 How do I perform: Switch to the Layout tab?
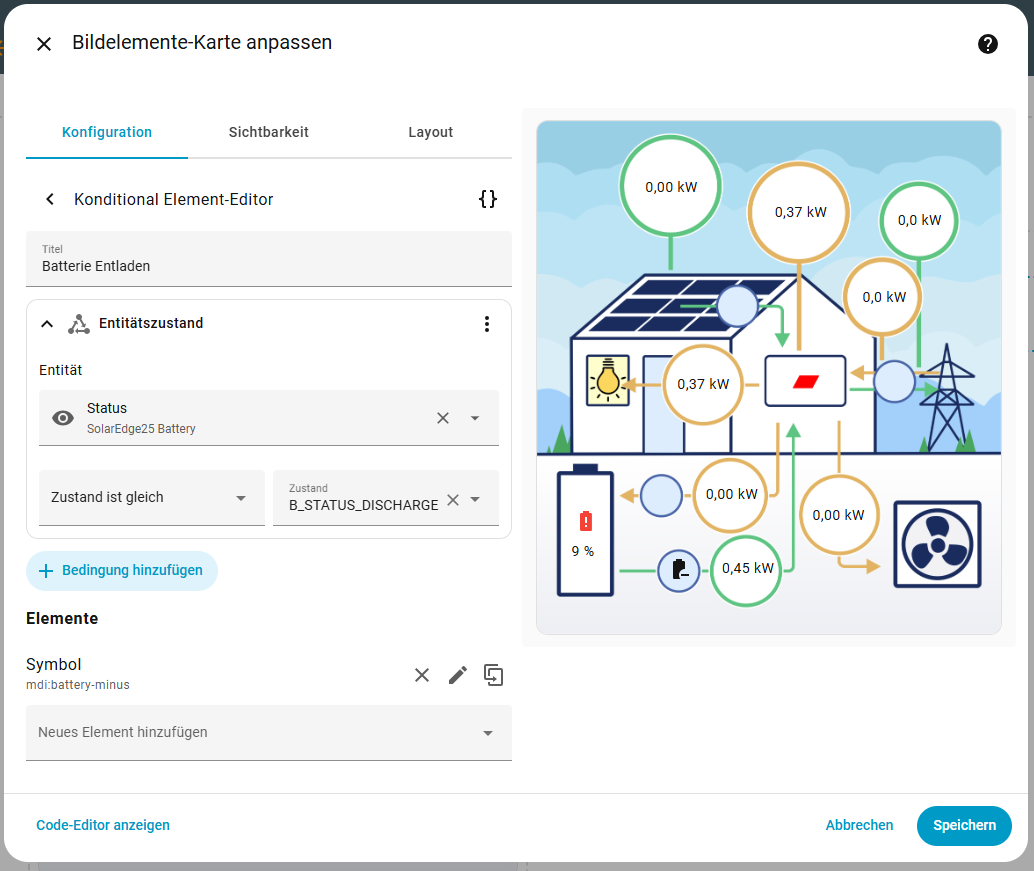pos(430,132)
